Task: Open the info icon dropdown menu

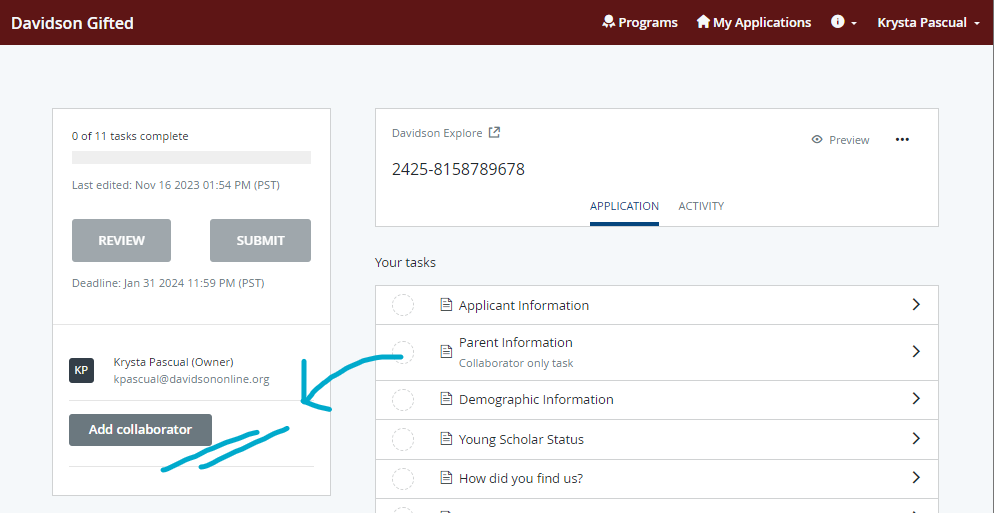Action: click(x=844, y=22)
